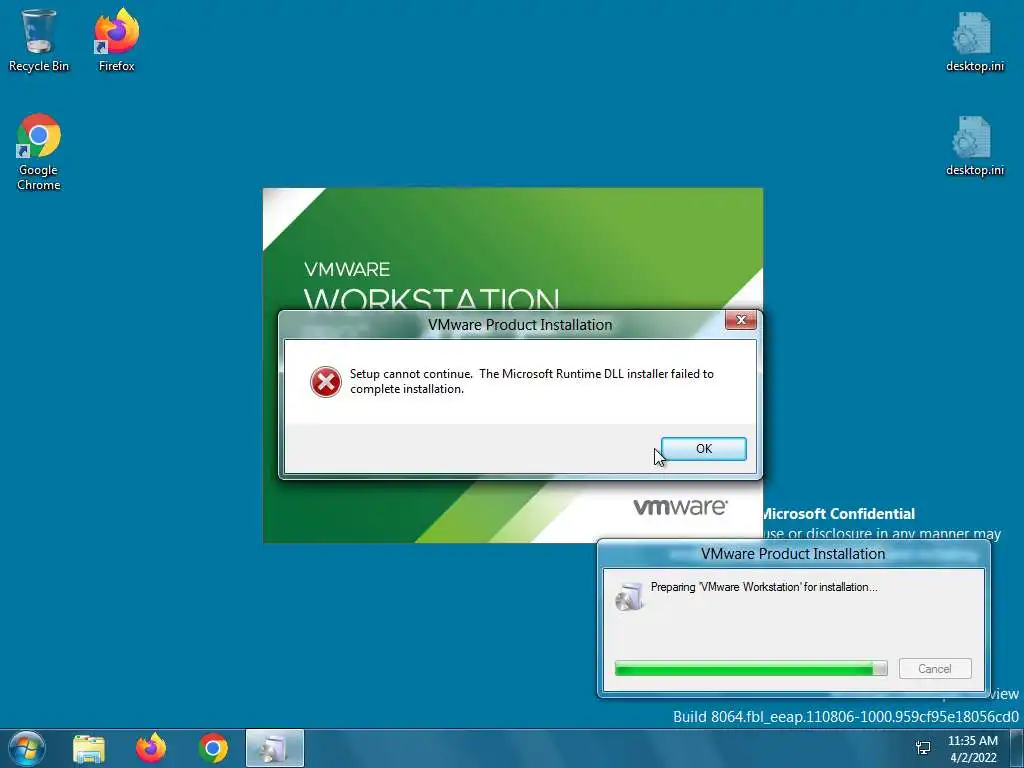This screenshot has height=768, width=1024.
Task: Click the network icon in system tray
Action: point(923,748)
